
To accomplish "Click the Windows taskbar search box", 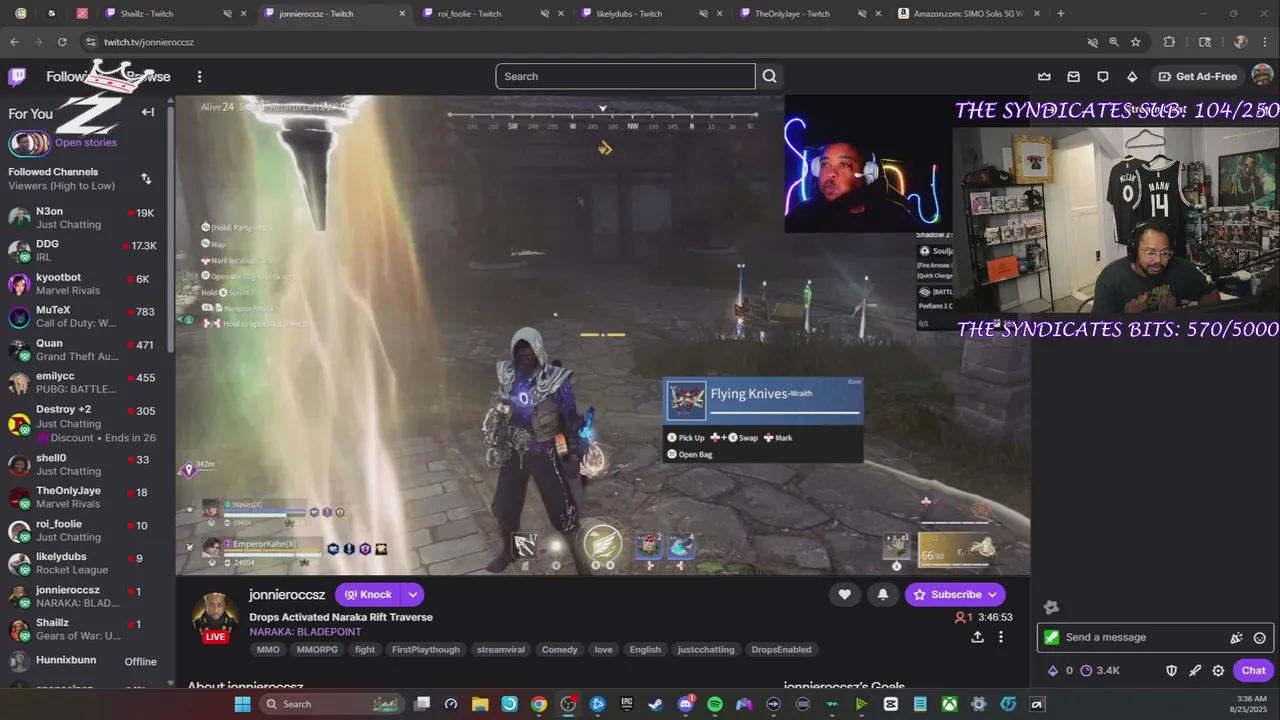I will (332, 704).
